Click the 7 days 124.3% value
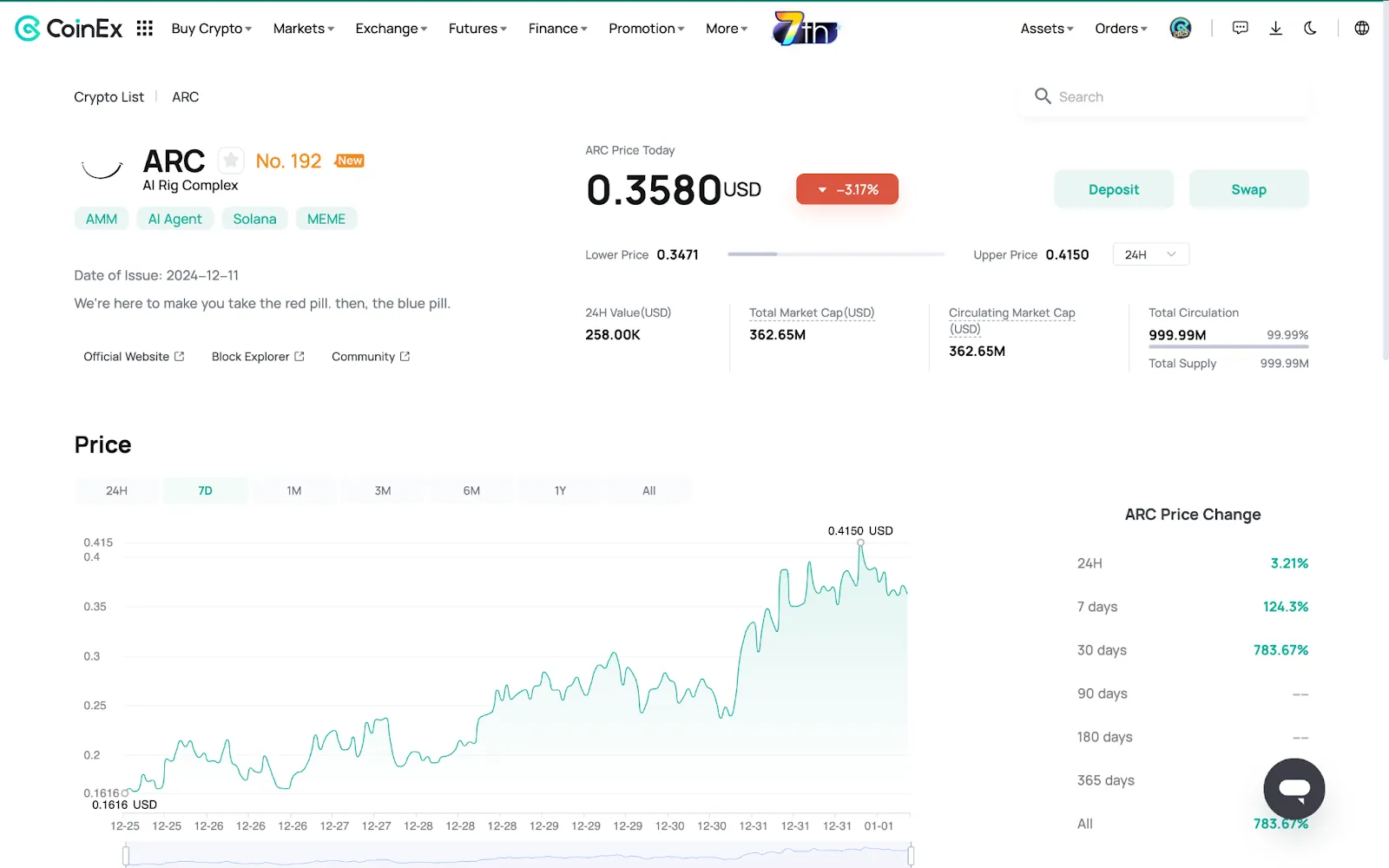This screenshot has height=868, width=1389. (x=1286, y=607)
